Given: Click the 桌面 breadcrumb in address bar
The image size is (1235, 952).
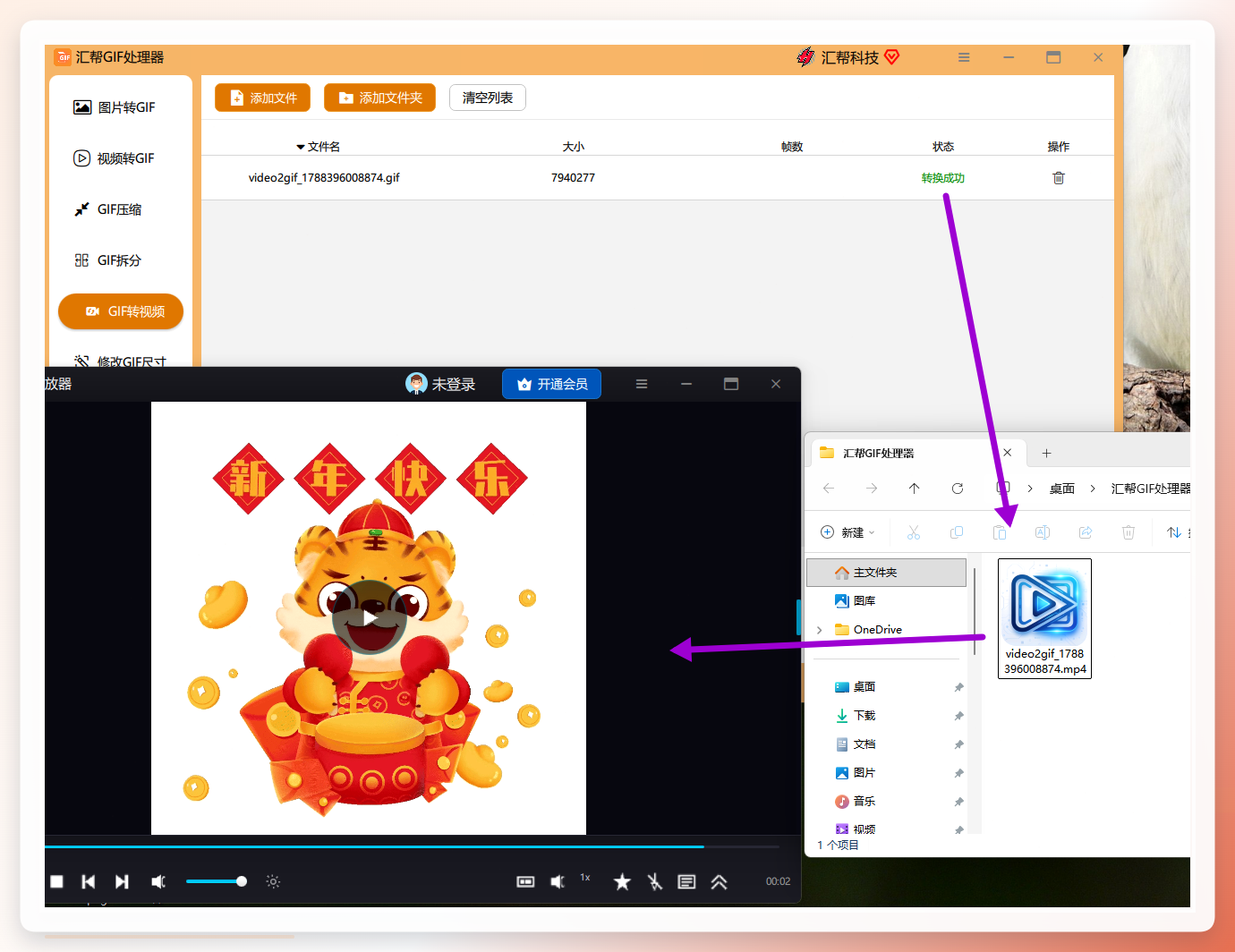Looking at the screenshot, I should coord(1062,489).
